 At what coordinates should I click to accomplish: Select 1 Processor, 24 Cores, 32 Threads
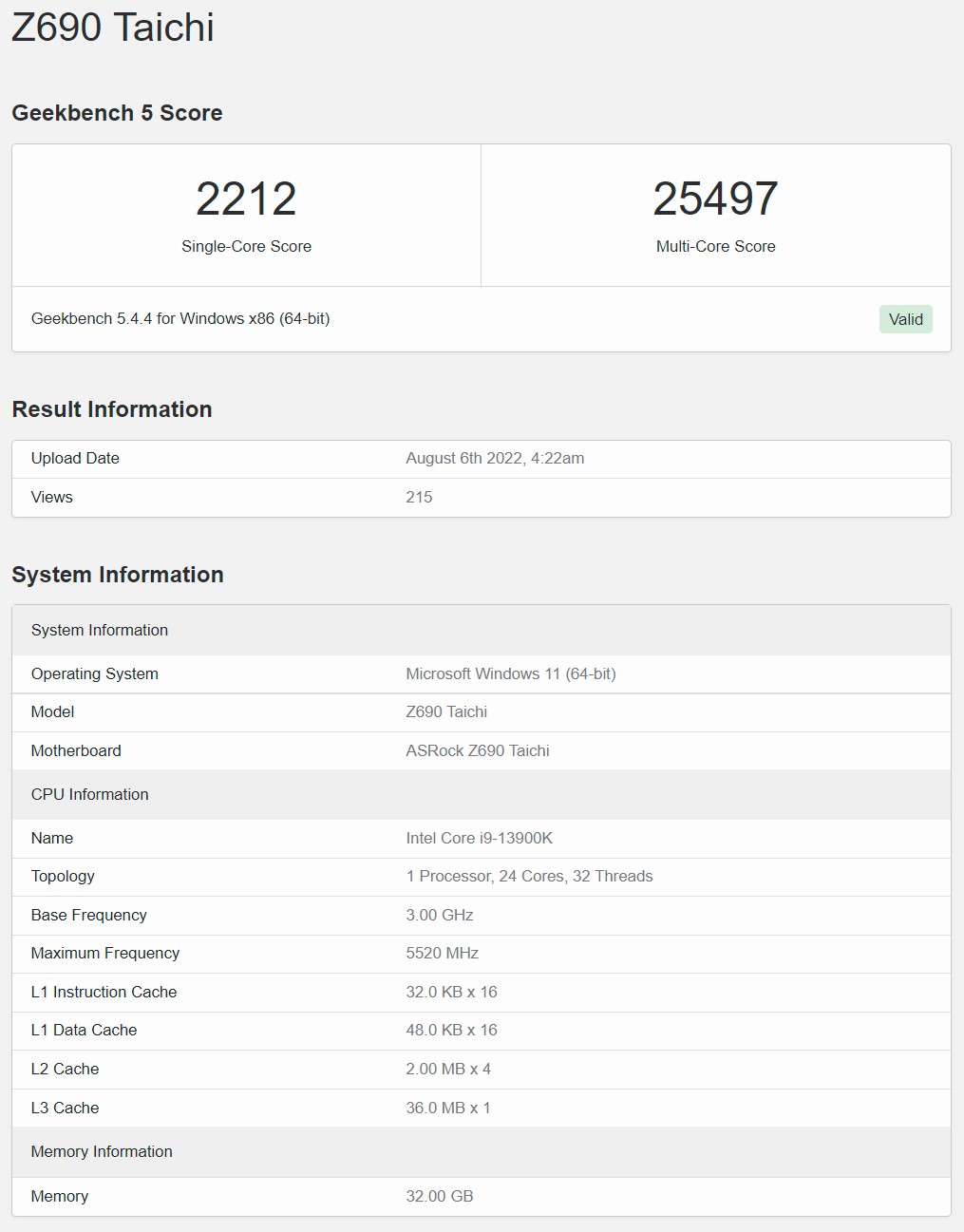point(529,876)
